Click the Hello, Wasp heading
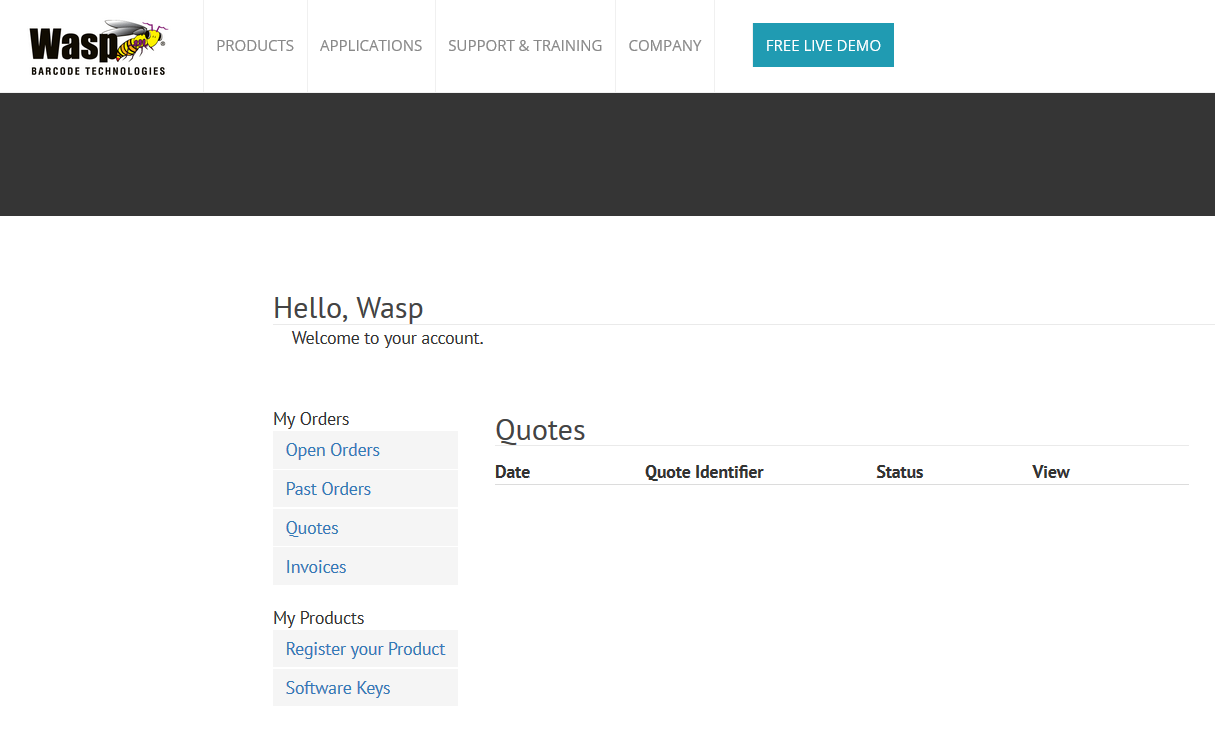This screenshot has height=731, width=1215. point(348,308)
